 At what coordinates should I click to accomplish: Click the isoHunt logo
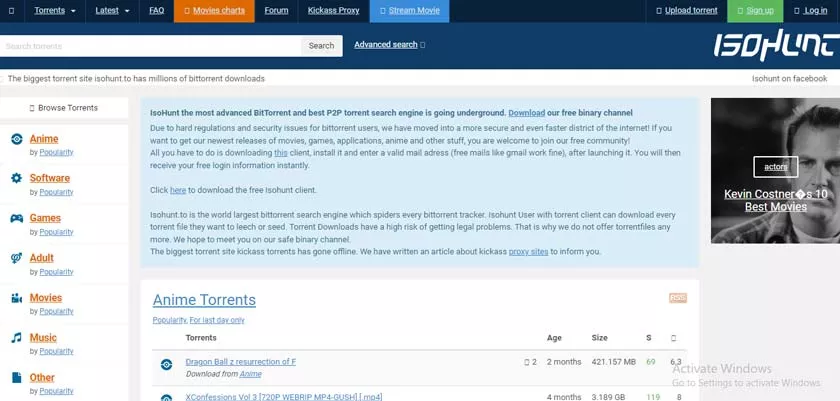point(775,46)
